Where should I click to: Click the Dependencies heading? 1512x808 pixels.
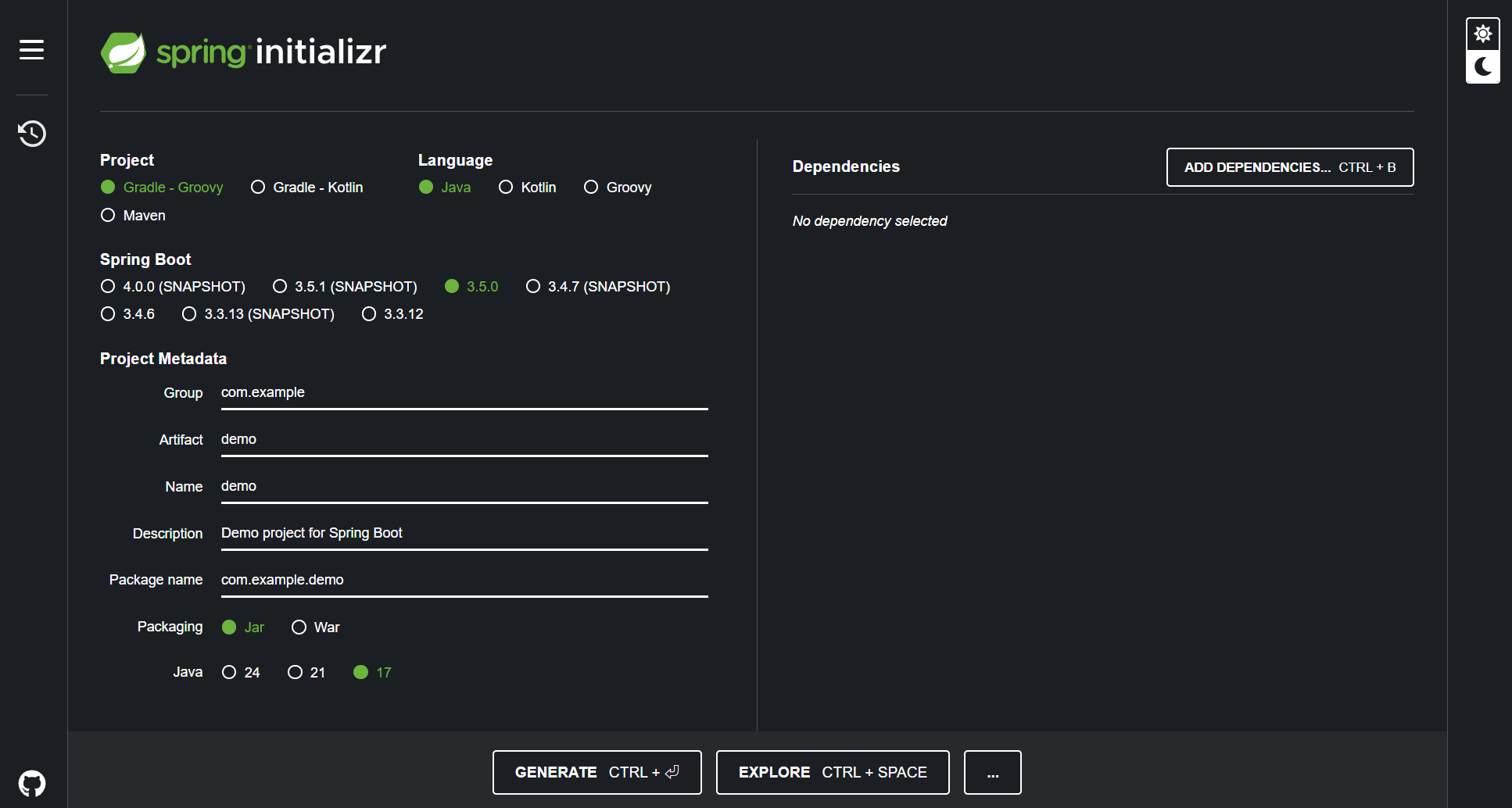pyautogui.click(x=846, y=166)
